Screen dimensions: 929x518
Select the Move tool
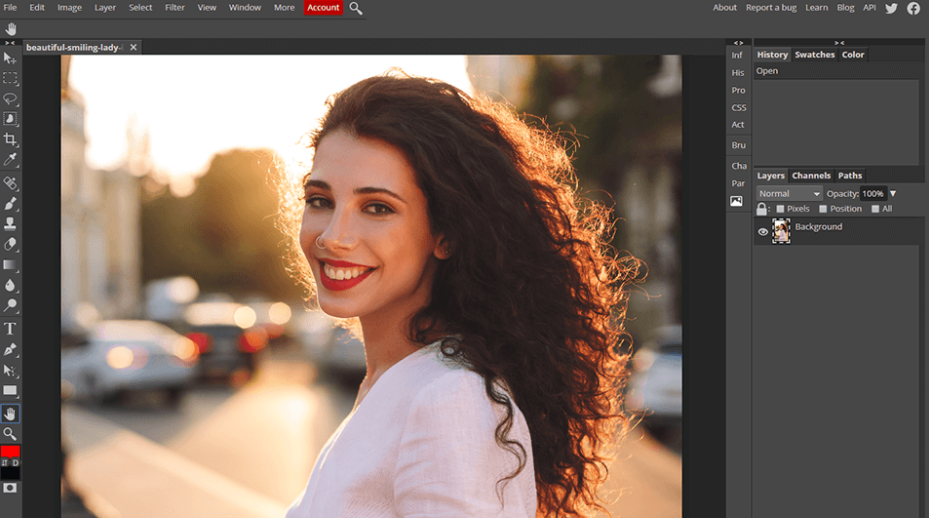pos(10,58)
